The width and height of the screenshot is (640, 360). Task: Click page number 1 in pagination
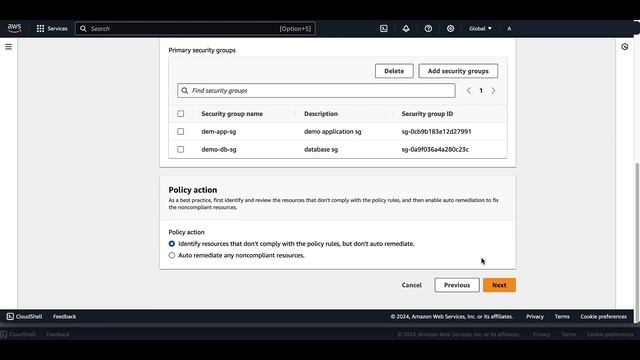pyautogui.click(x=481, y=91)
